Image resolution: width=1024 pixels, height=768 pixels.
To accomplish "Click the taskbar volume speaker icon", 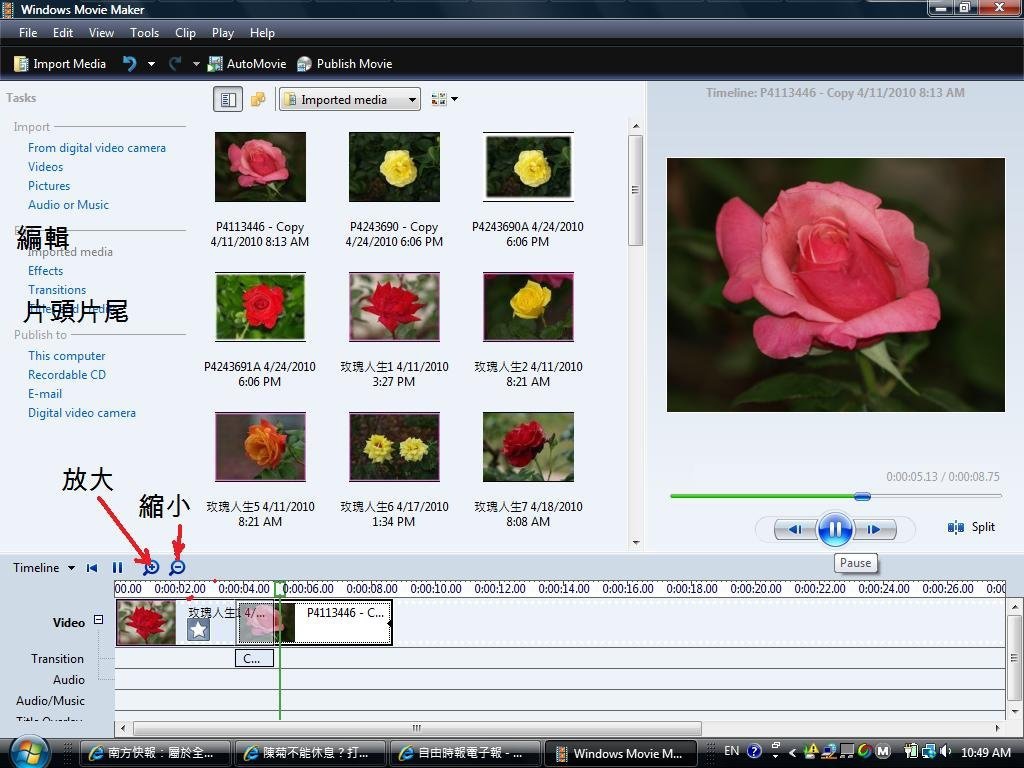I will (x=946, y=752).
